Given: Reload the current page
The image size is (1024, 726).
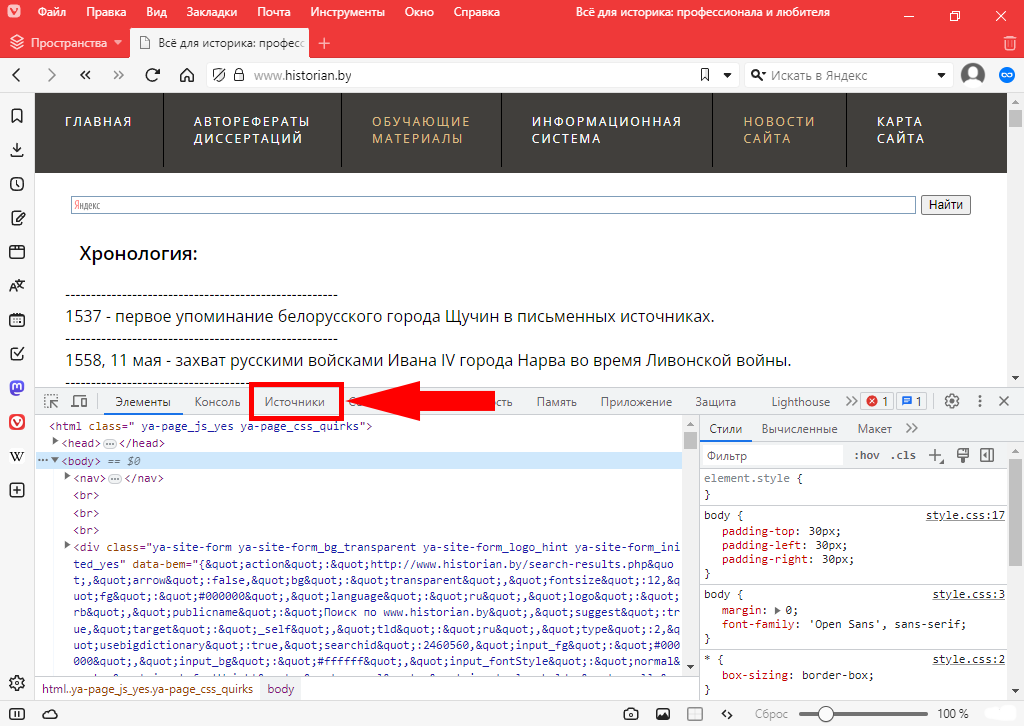Looking at the screenshot, I should [x=152, y=75].
